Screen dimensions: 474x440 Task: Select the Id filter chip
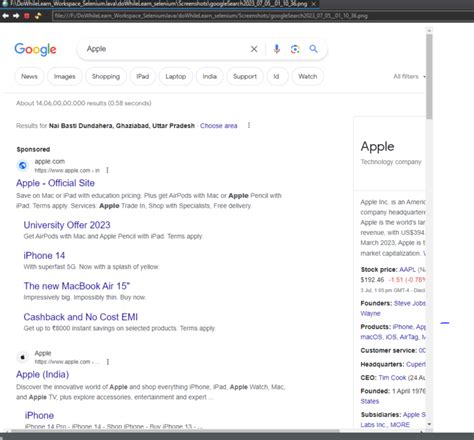(x=276, y=76)
